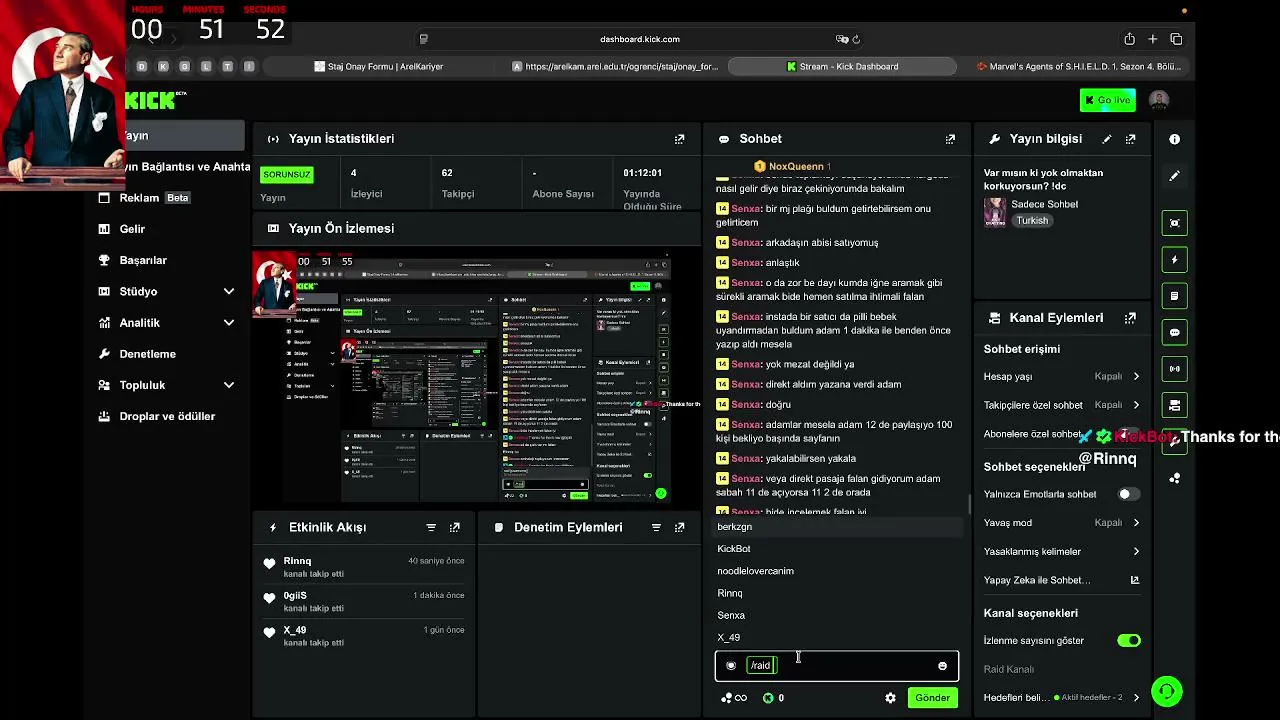Show Safari tab overview

(x=1176, y=39)
